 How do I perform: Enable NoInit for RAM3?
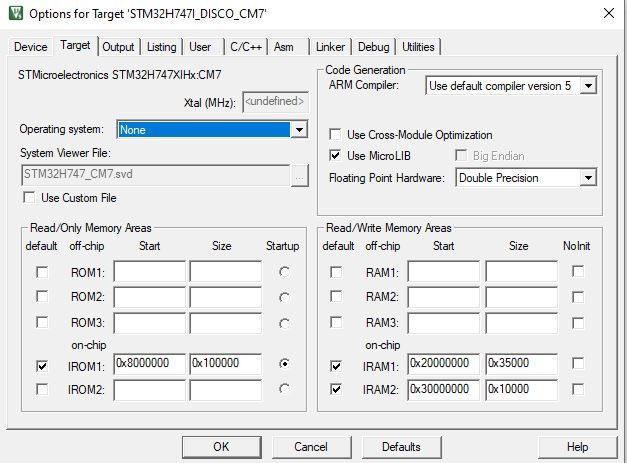(x=578, y=323)
